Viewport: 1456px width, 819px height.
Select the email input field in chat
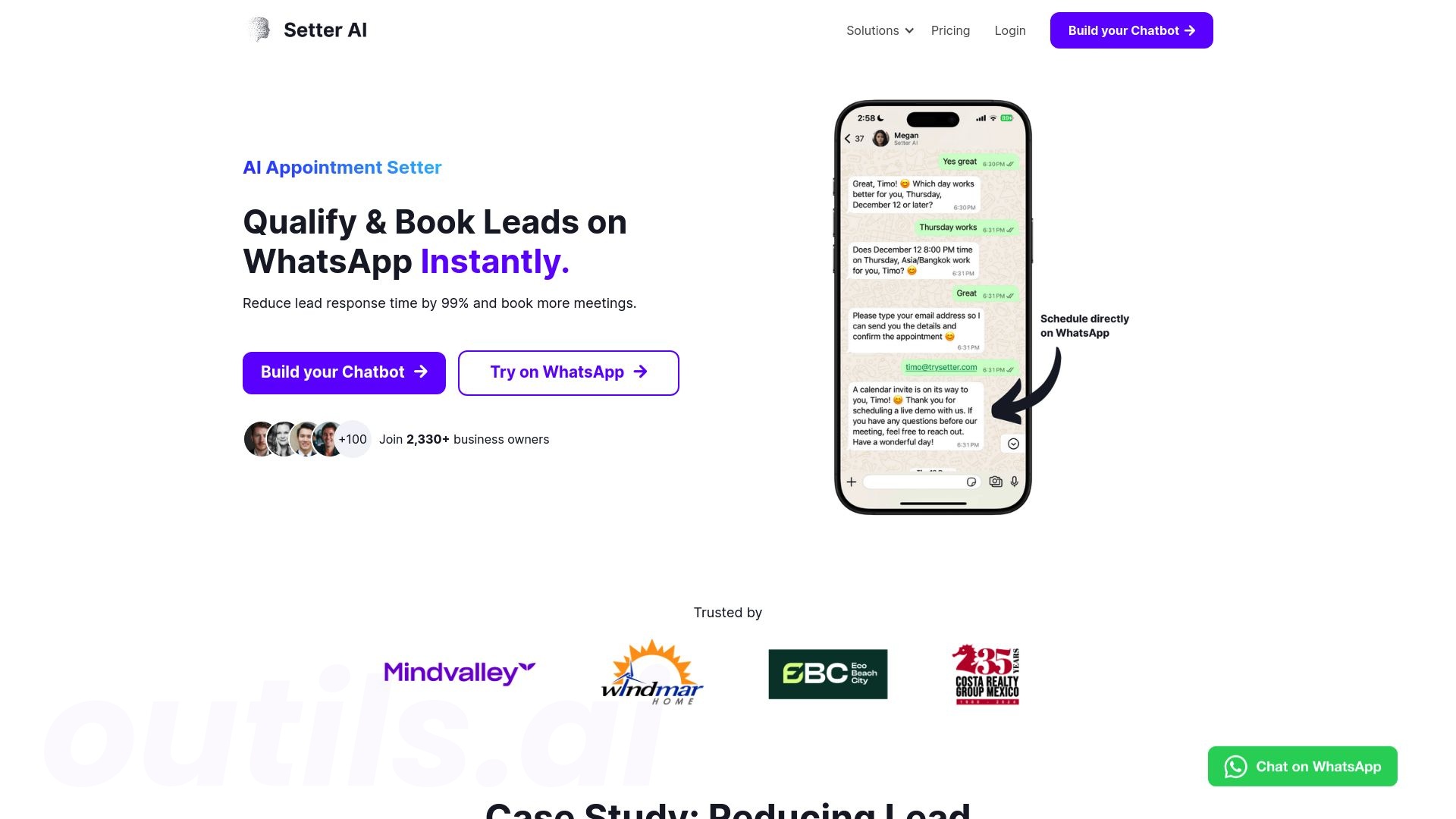pyautogui.click(x=940, y=368)
